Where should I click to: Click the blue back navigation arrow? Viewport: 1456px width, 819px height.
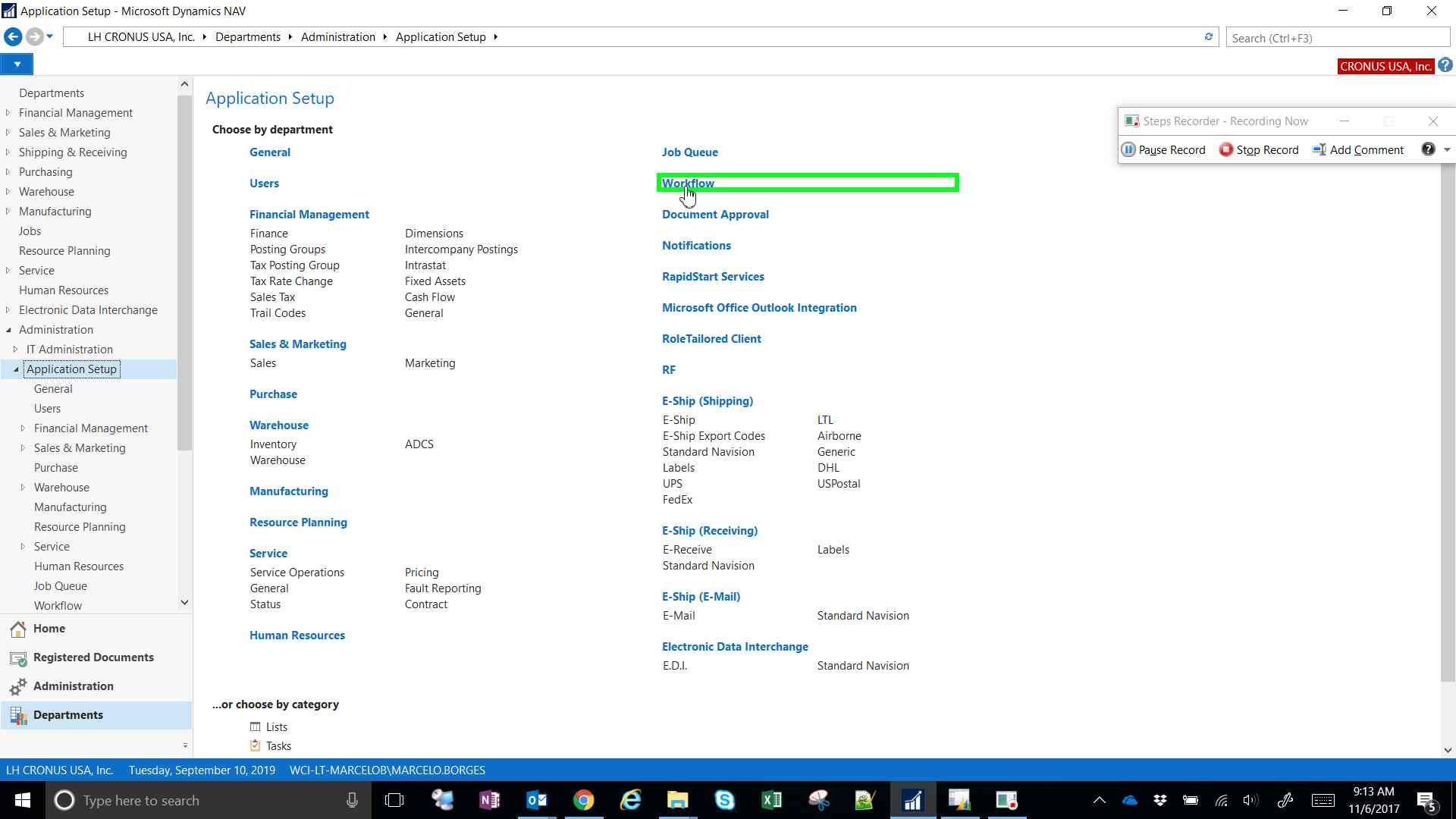click(x=13, y=36)
